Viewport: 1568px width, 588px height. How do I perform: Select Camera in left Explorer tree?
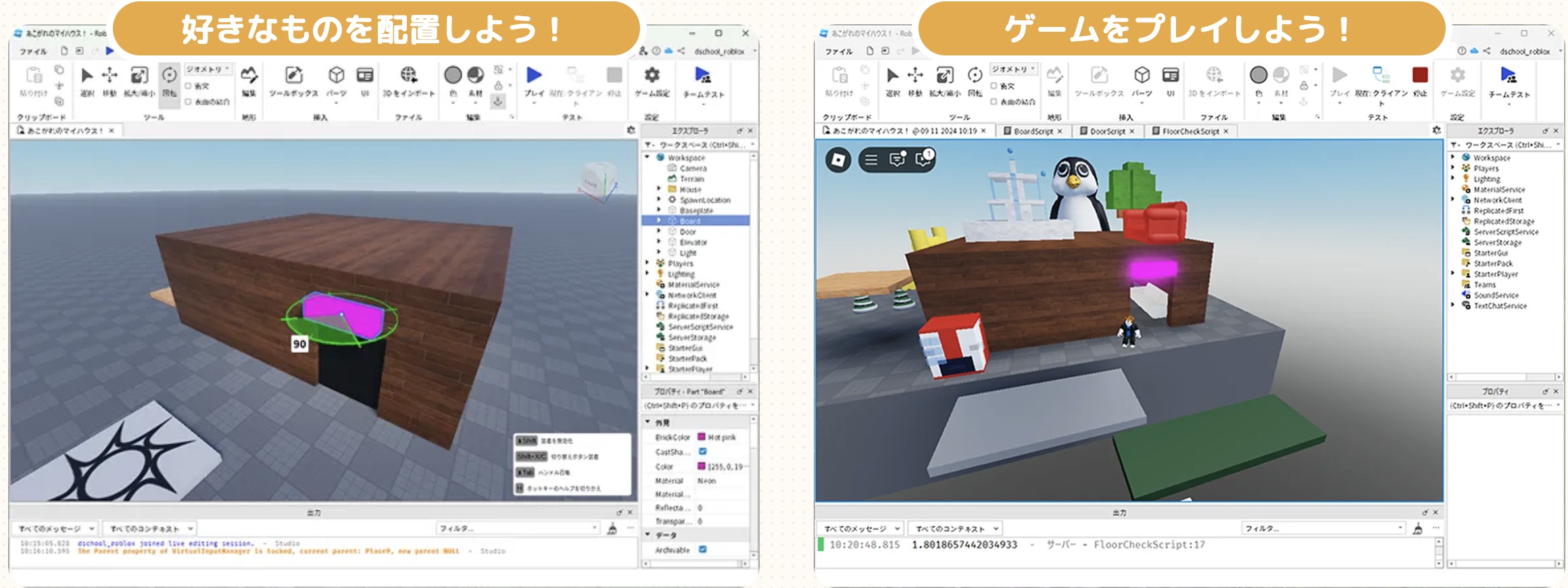click(x=693, y=168)
